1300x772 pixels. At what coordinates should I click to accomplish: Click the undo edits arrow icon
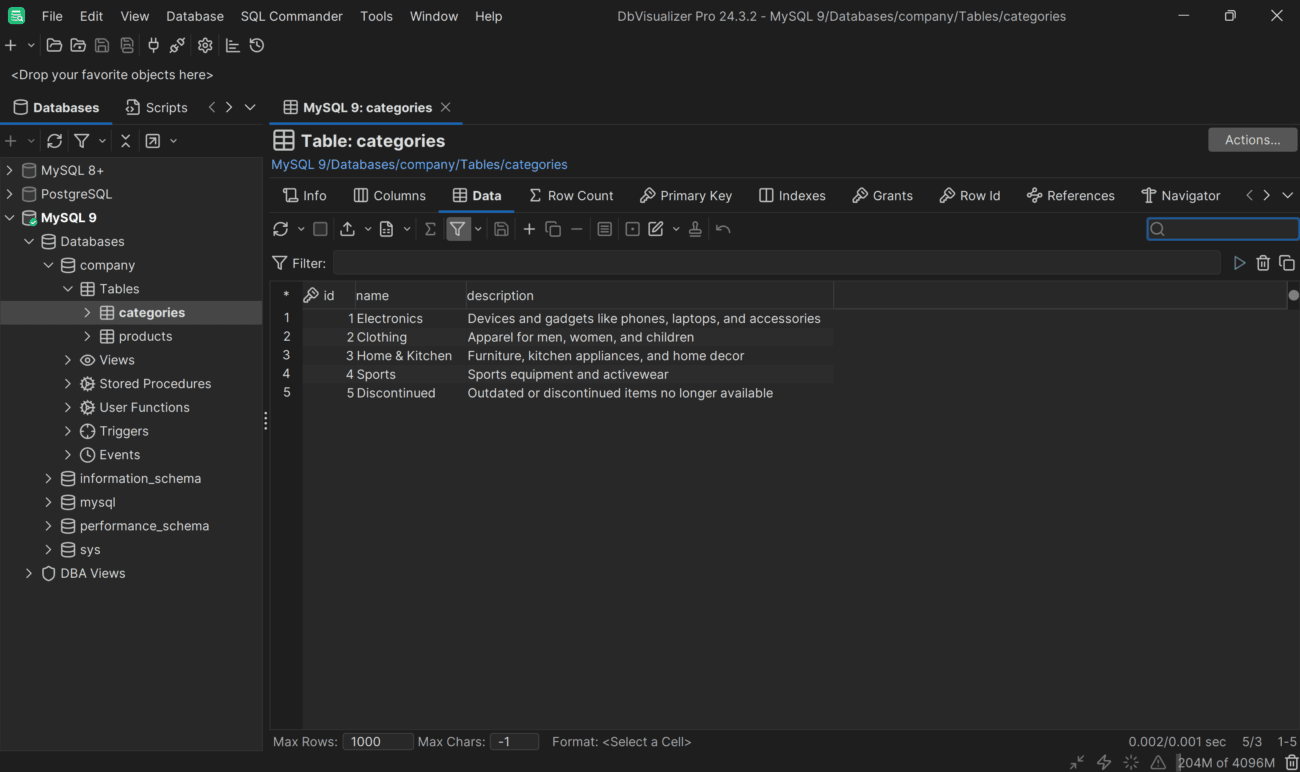pos(723,229)
